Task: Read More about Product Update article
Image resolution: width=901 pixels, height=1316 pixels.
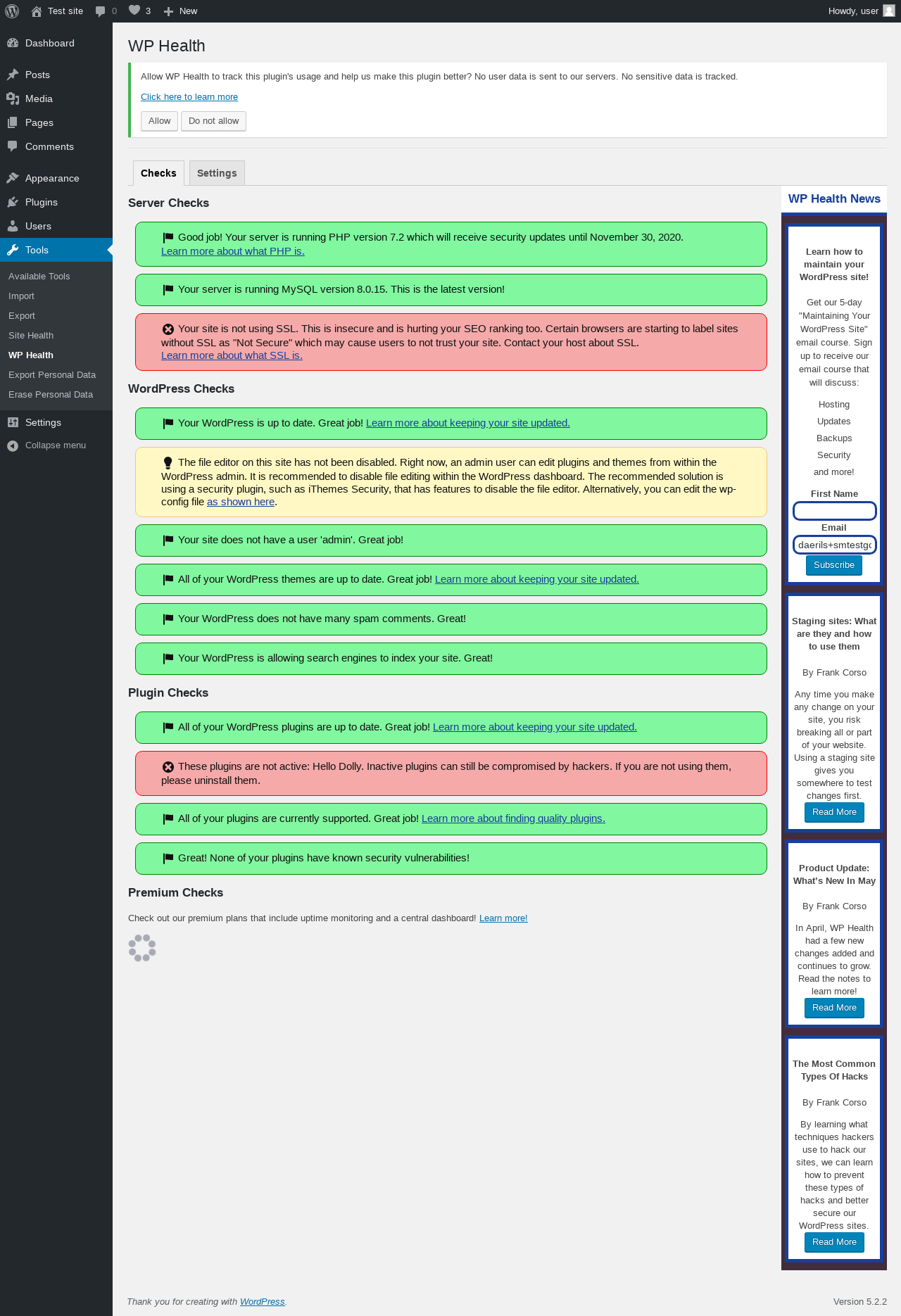Action: (834, 1008)
